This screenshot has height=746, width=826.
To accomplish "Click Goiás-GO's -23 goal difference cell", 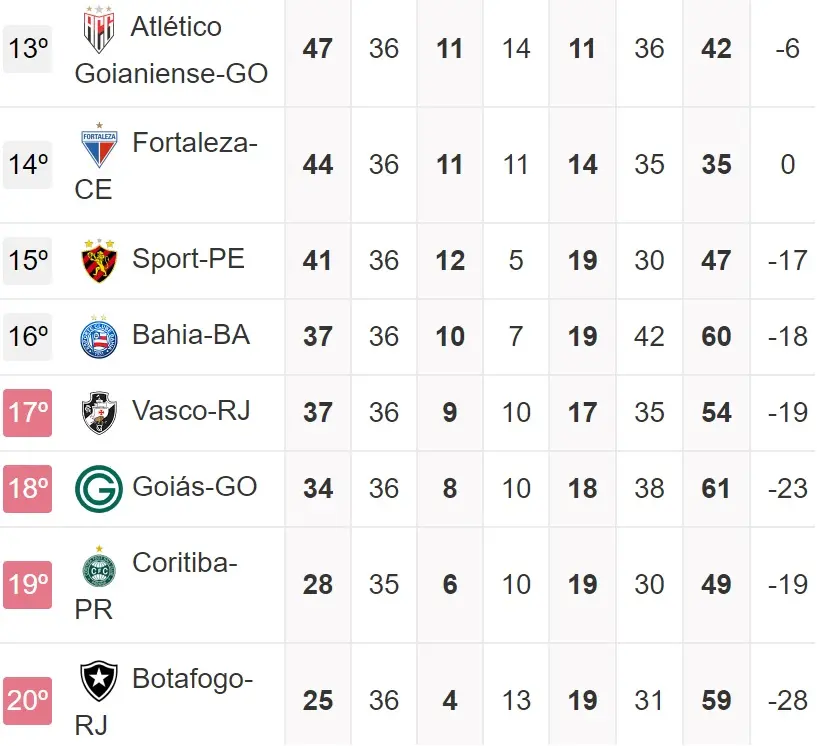I will click(x=787, y=489).
